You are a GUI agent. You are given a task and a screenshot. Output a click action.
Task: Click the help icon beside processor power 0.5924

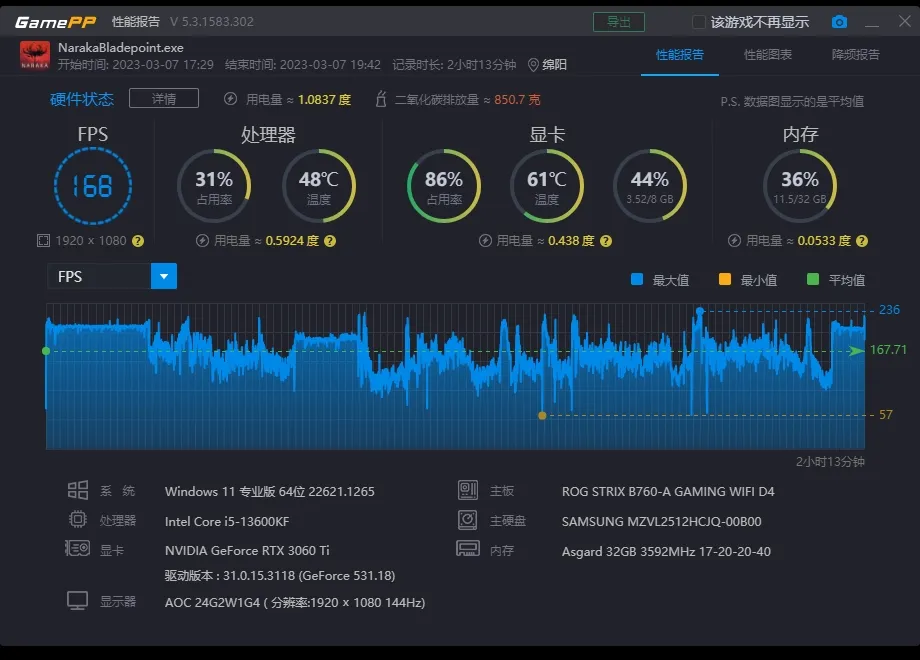pos(330,241)
